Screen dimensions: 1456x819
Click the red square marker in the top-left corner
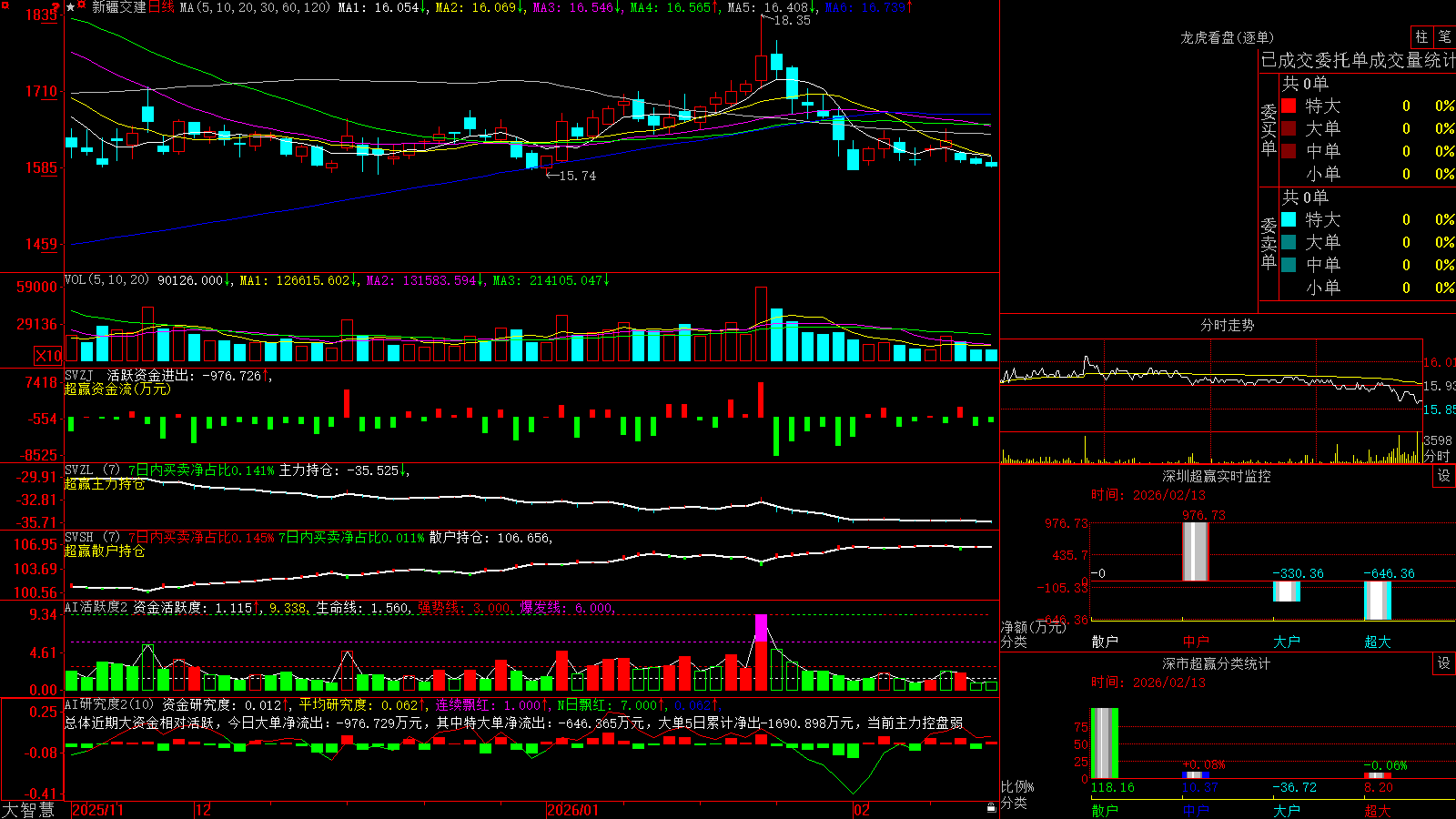[x=5, y=5]
